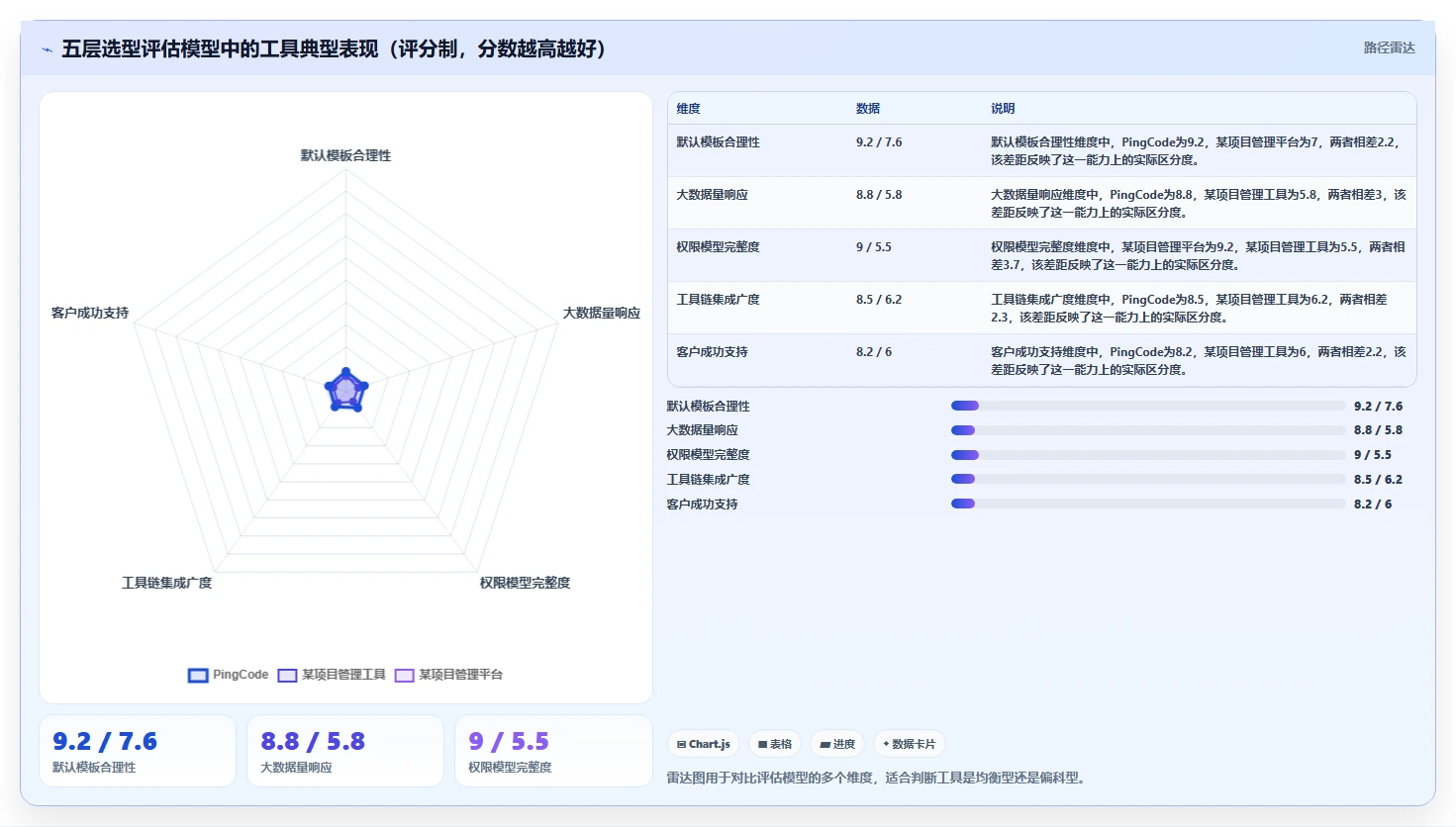Image resolution: width=1456 pixels, height=827 pixels.
Task: Click the 说明 column header
Action: [1003, 109]
